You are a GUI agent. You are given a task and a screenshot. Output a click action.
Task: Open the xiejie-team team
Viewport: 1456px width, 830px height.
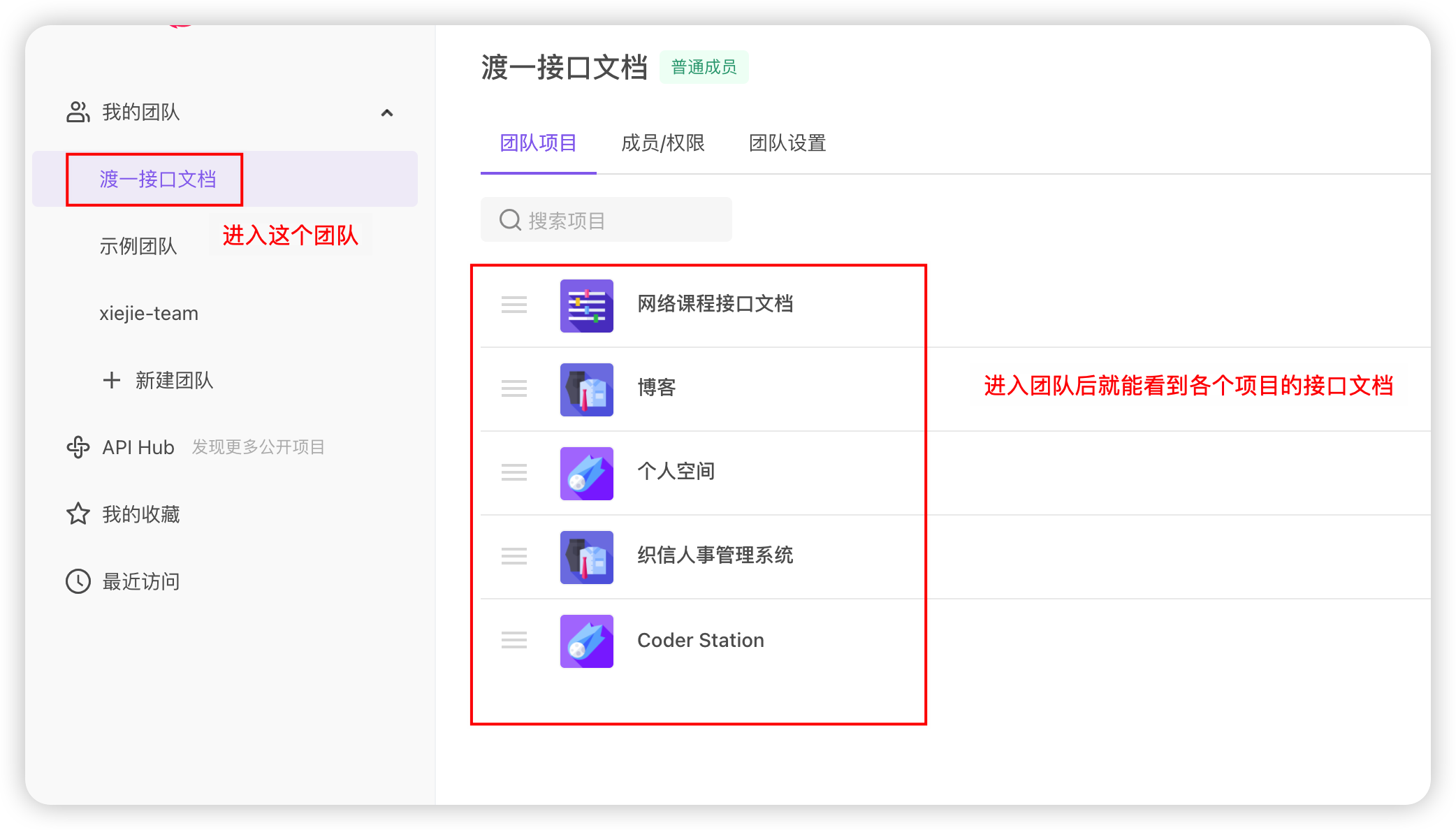pyautogui.click(x=149, y=313)
